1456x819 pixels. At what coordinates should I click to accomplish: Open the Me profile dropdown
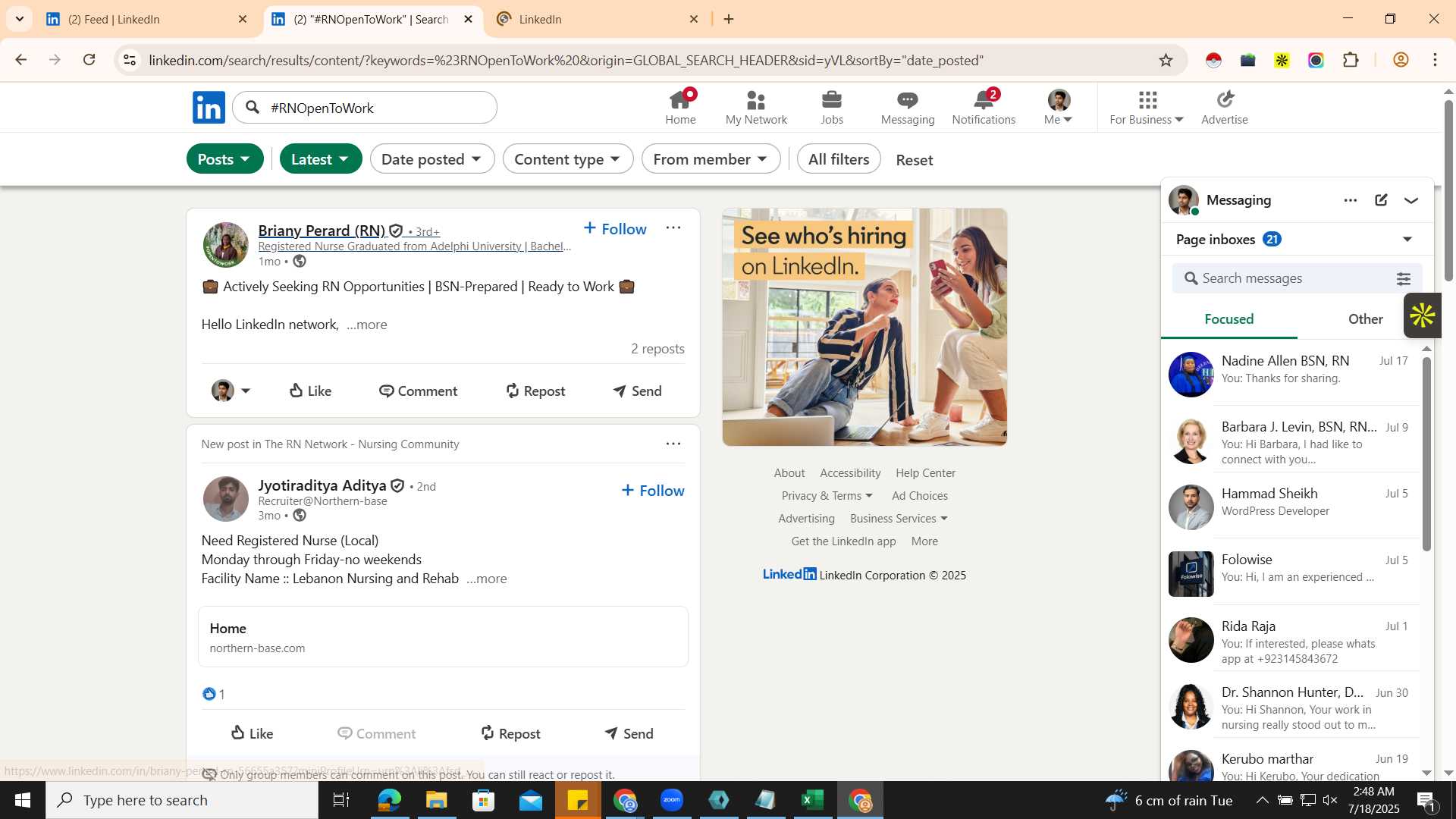coord(1058,107)
